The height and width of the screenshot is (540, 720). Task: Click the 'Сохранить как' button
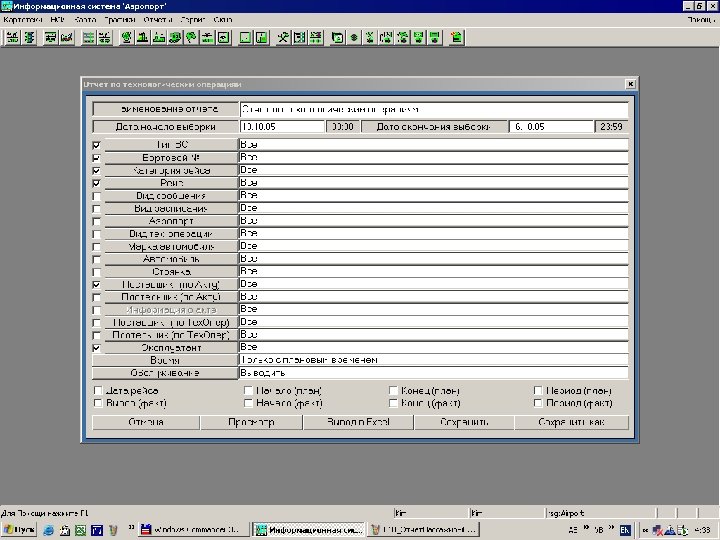[572, 423]
